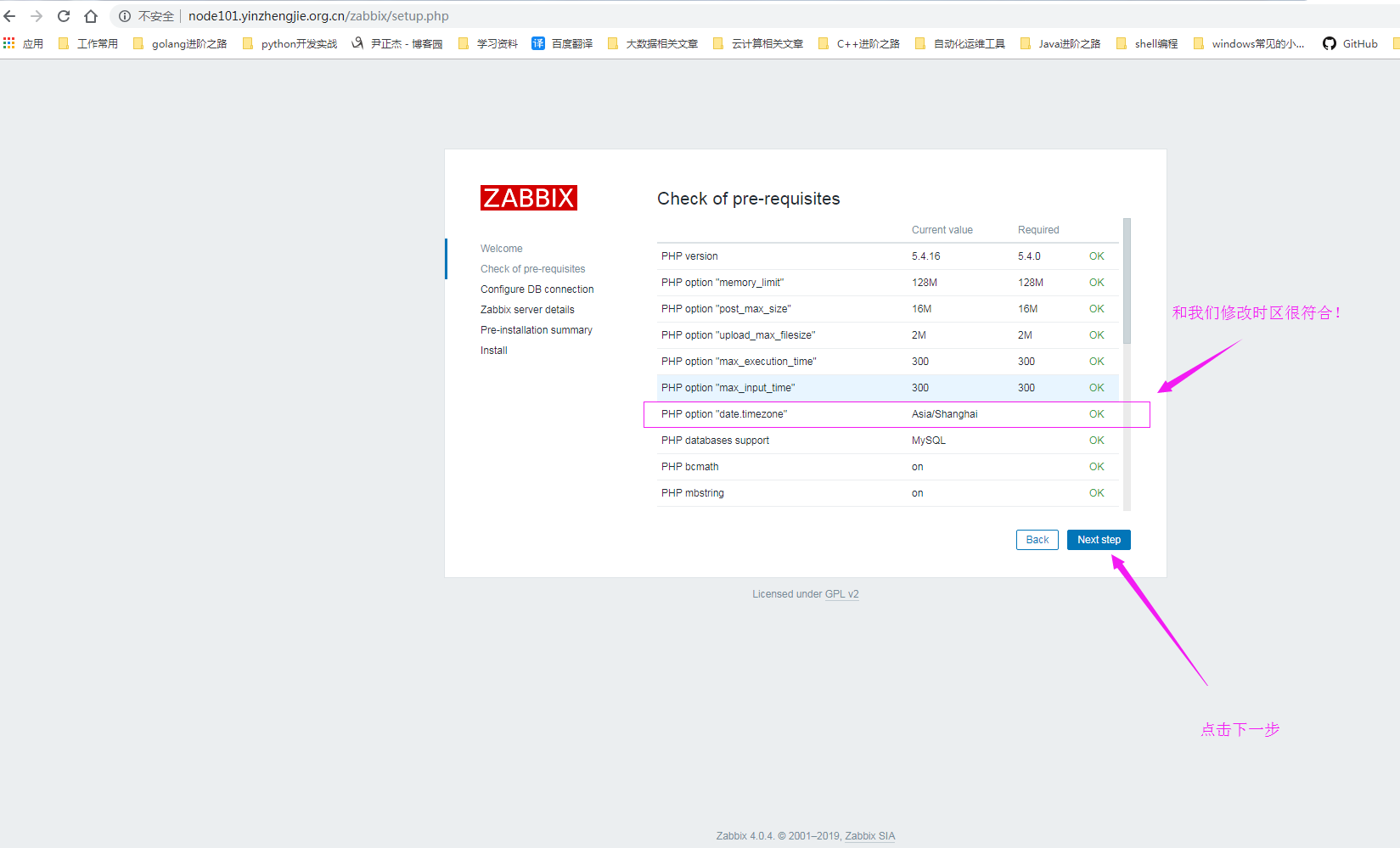Open the 云计算相关文章 bookmark folder

(x=758, y=43)
